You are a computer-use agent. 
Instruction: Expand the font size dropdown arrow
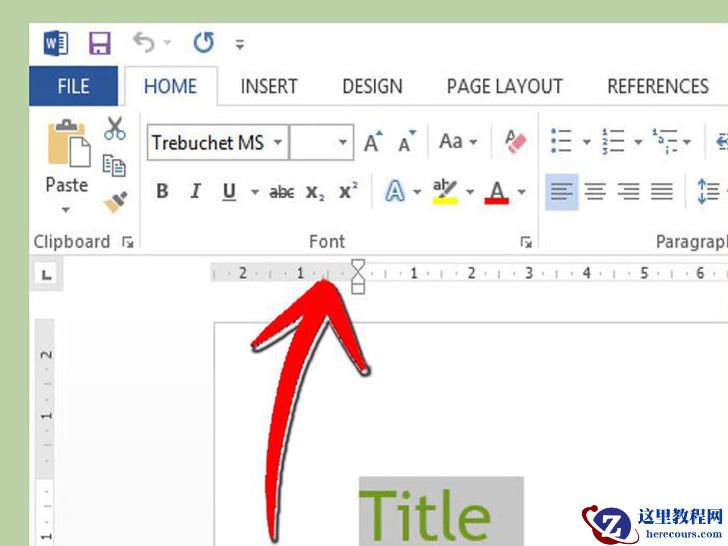[x=343, y=142]
